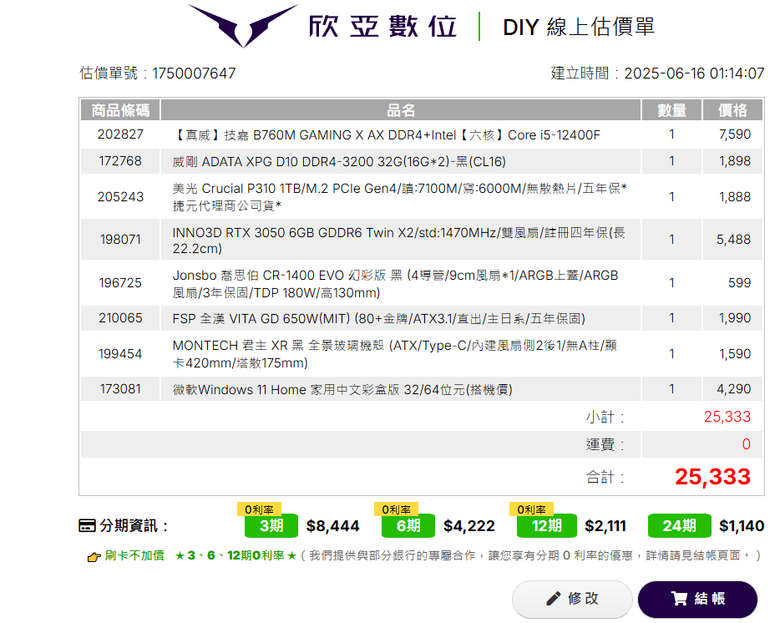Click product code 202827
This screenshot has width=780, height=623.
pos(120,134)
